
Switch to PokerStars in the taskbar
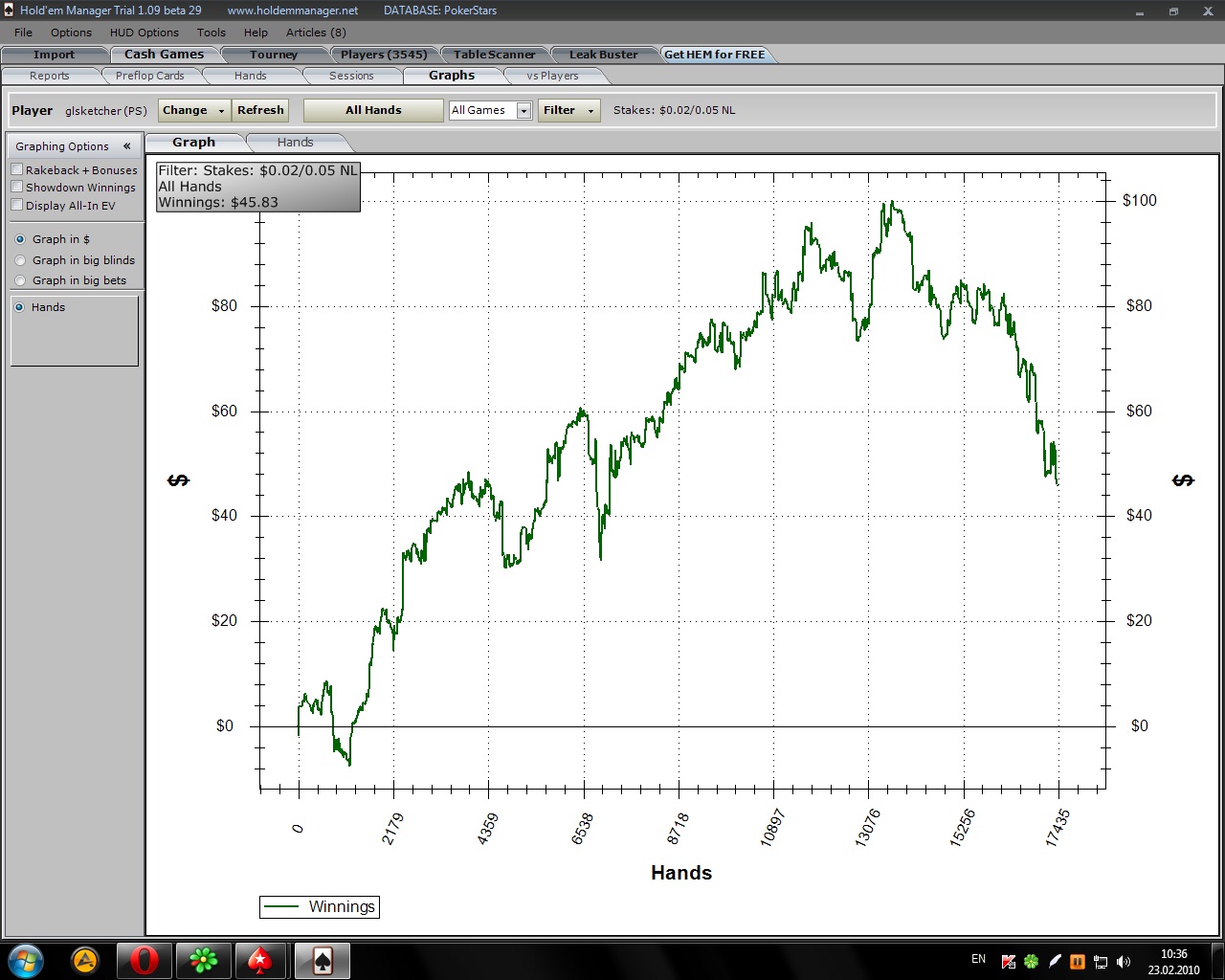(260, 960)
